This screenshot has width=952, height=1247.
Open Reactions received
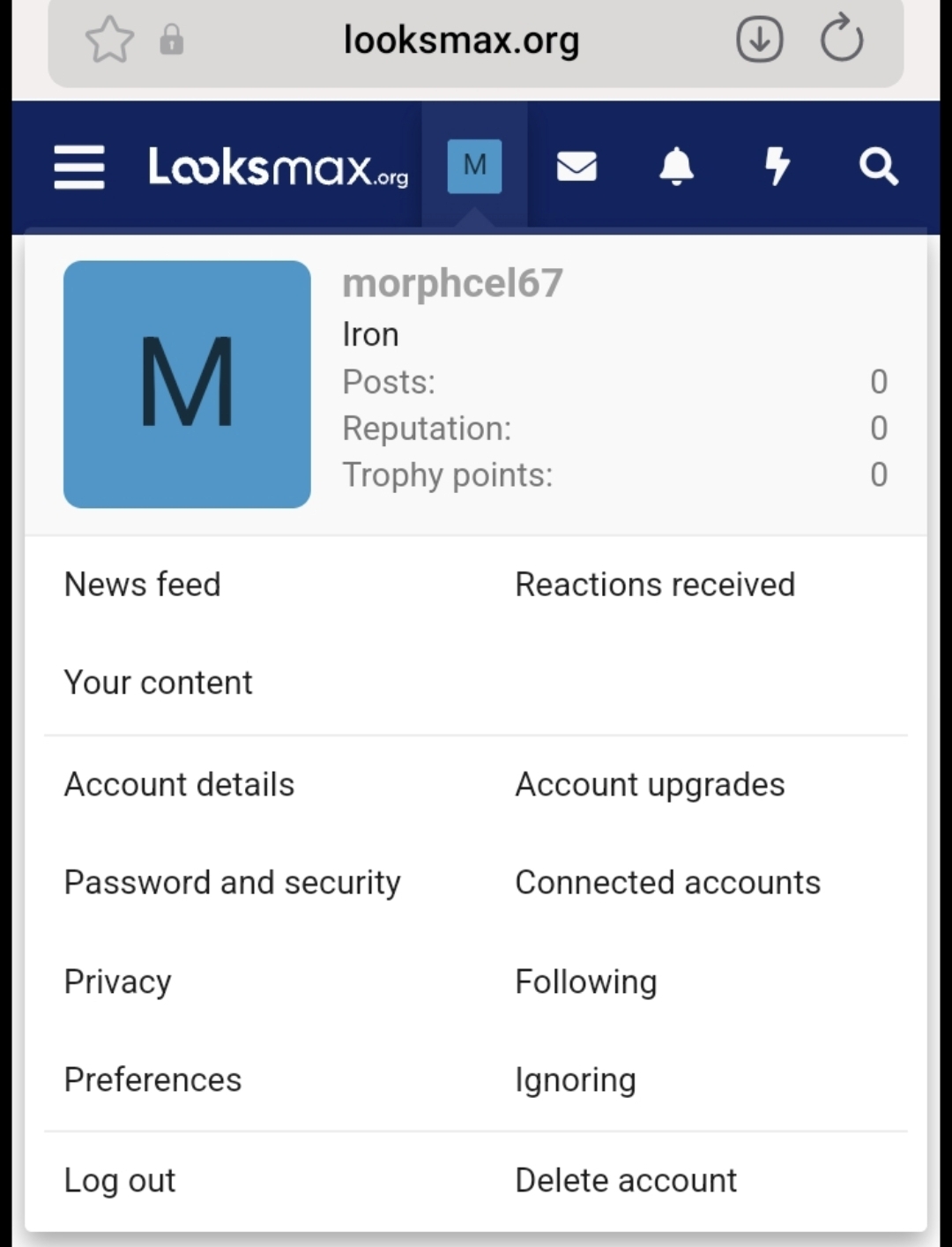655,584
